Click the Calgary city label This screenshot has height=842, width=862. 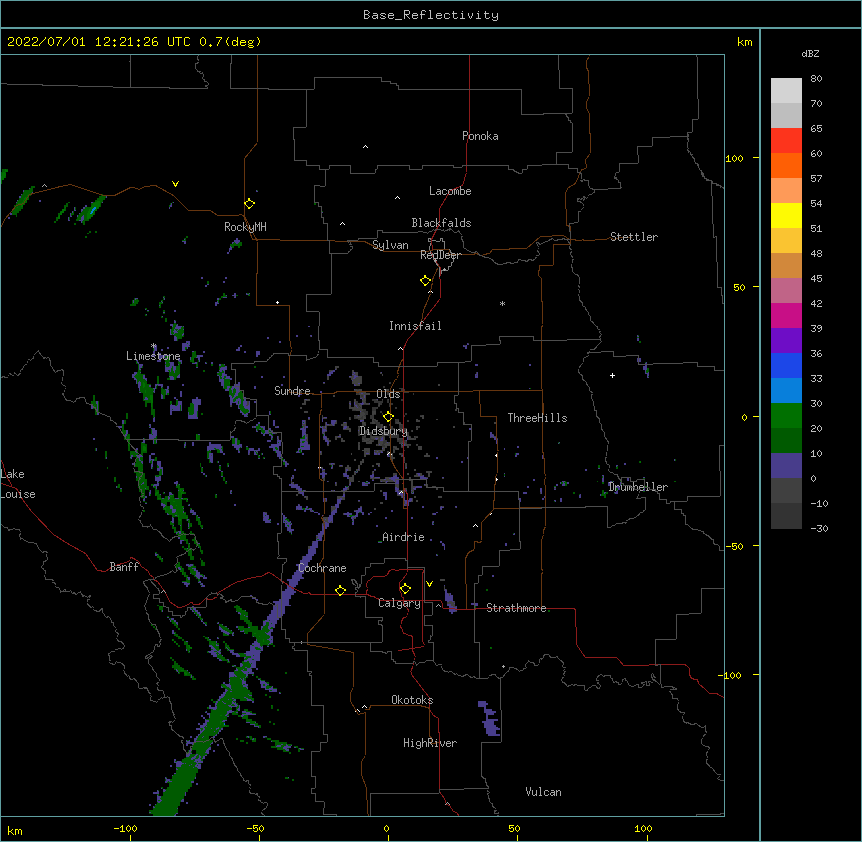tap(399, 603)
